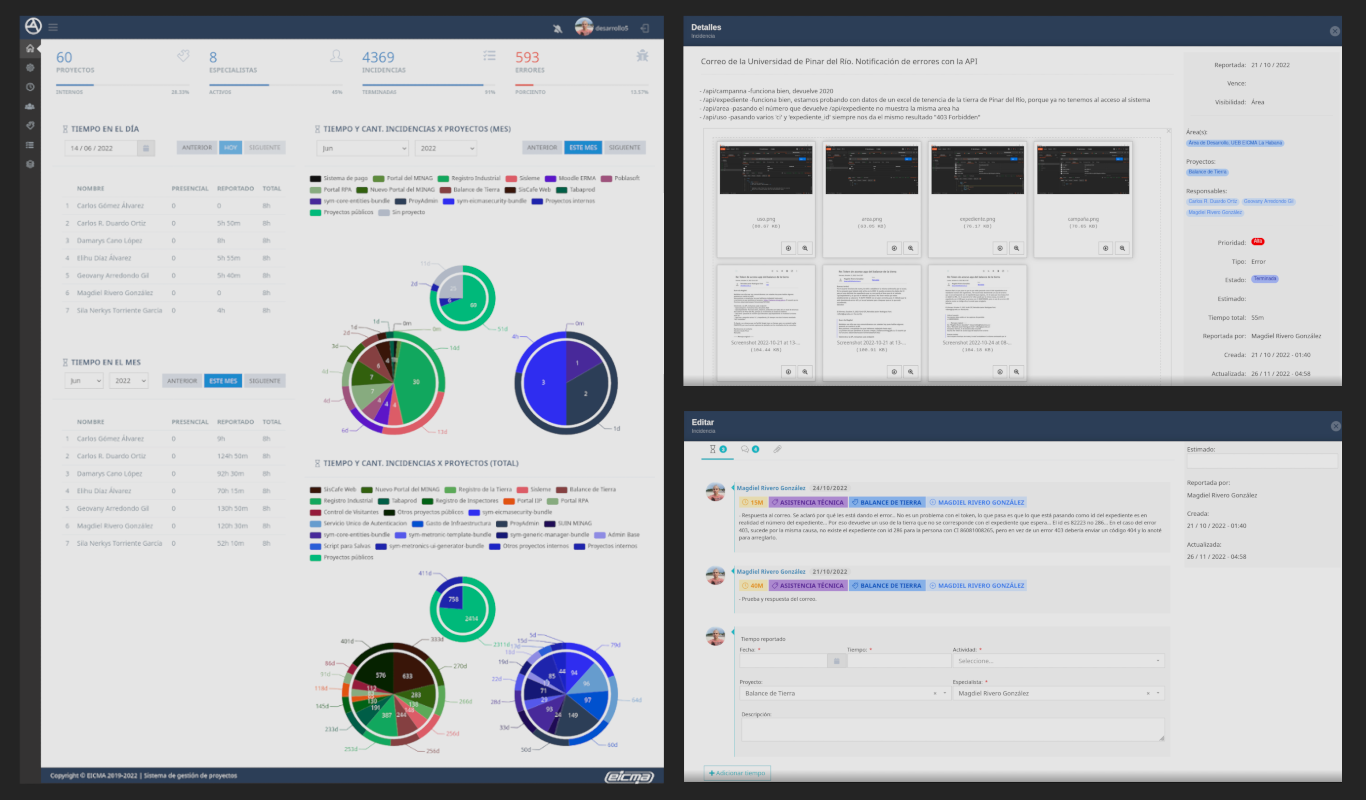Click the HOY button in daily time

click(231, 148)
